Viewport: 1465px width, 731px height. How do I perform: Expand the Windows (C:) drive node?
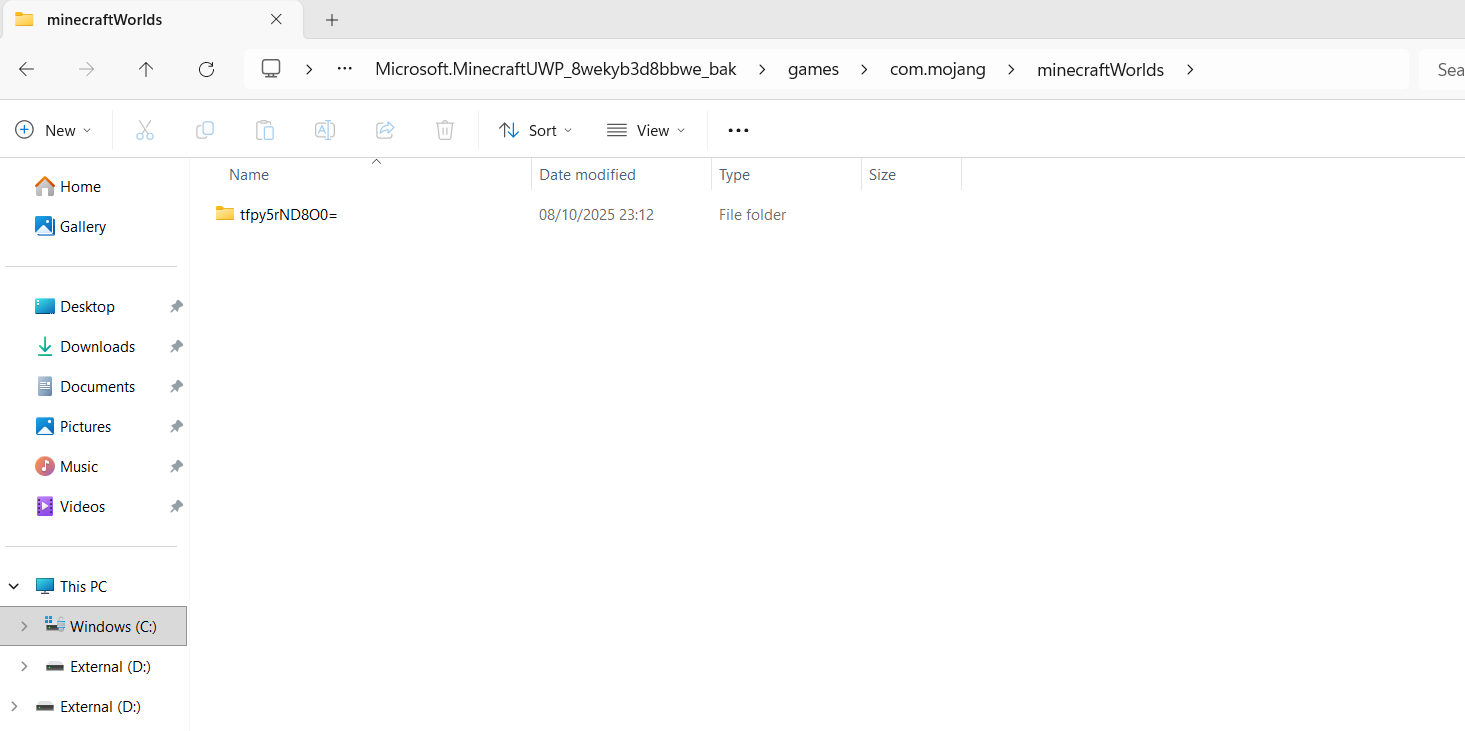click(24, 626)
